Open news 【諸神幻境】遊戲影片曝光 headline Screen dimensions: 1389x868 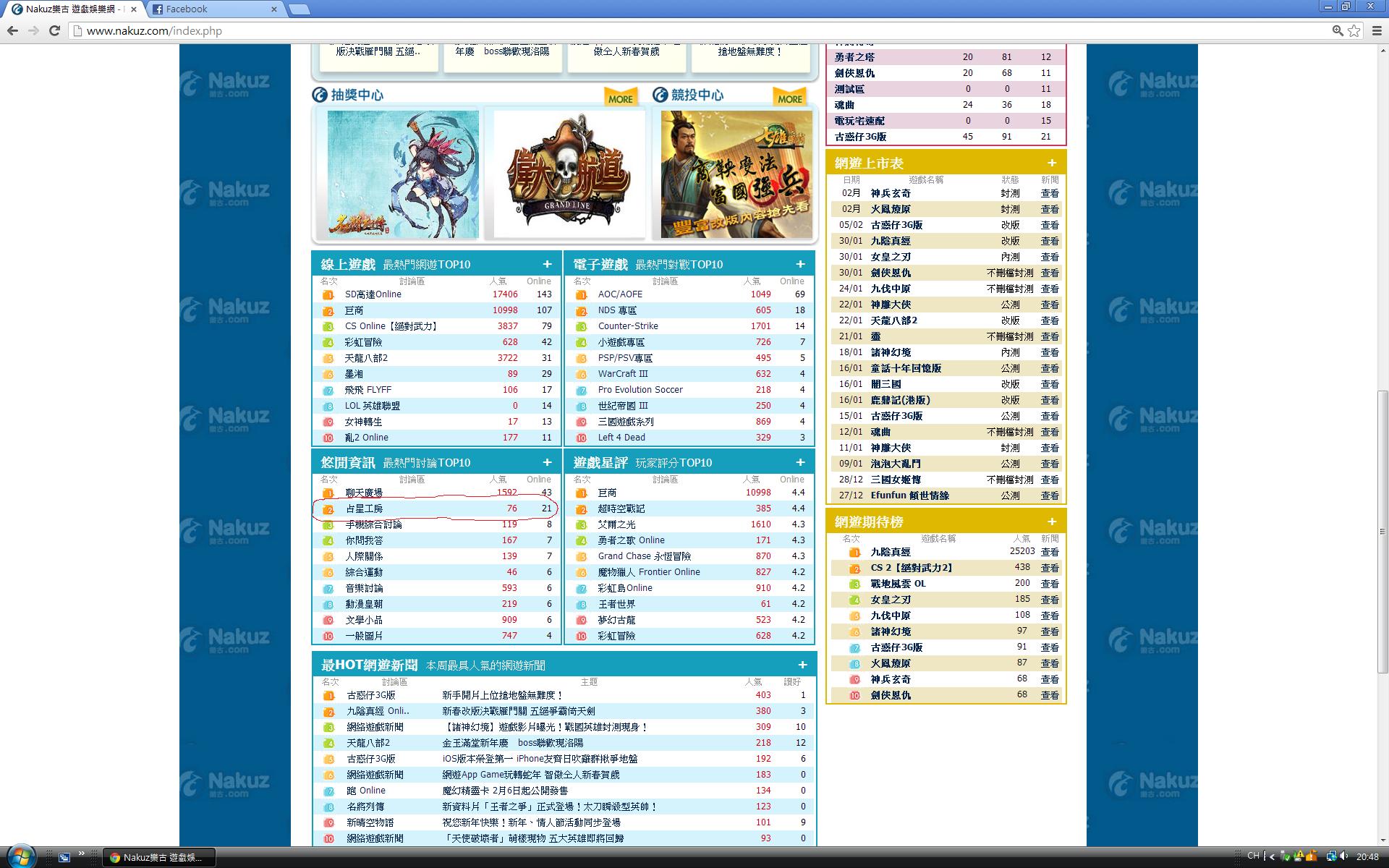[x=545, y=727]
